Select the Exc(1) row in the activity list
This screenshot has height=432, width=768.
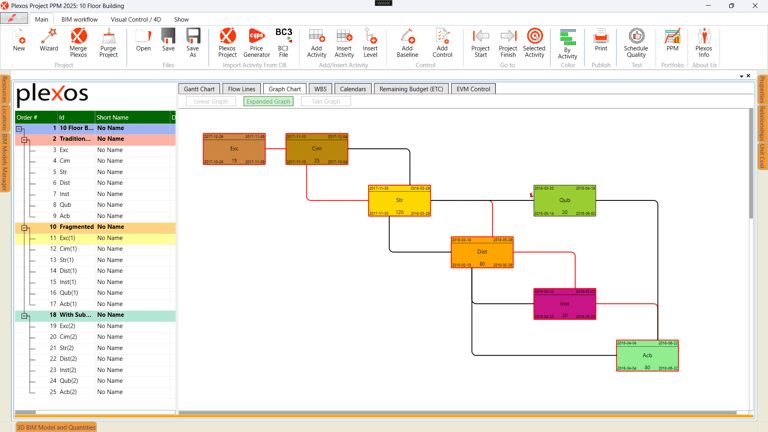click(x=95, y=238)
